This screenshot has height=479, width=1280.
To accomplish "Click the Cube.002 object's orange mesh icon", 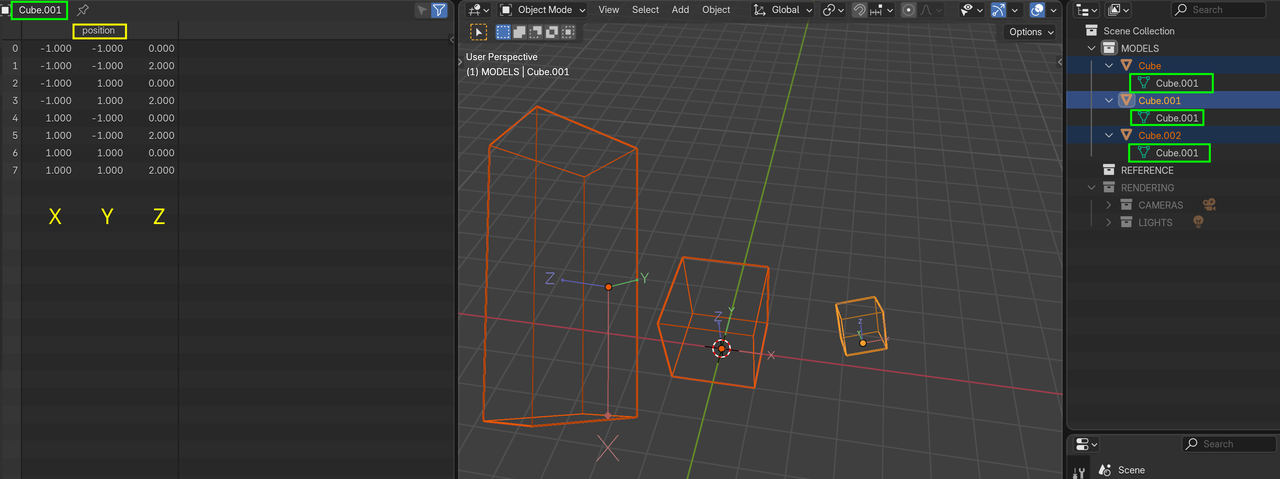I will [1126, 135].
